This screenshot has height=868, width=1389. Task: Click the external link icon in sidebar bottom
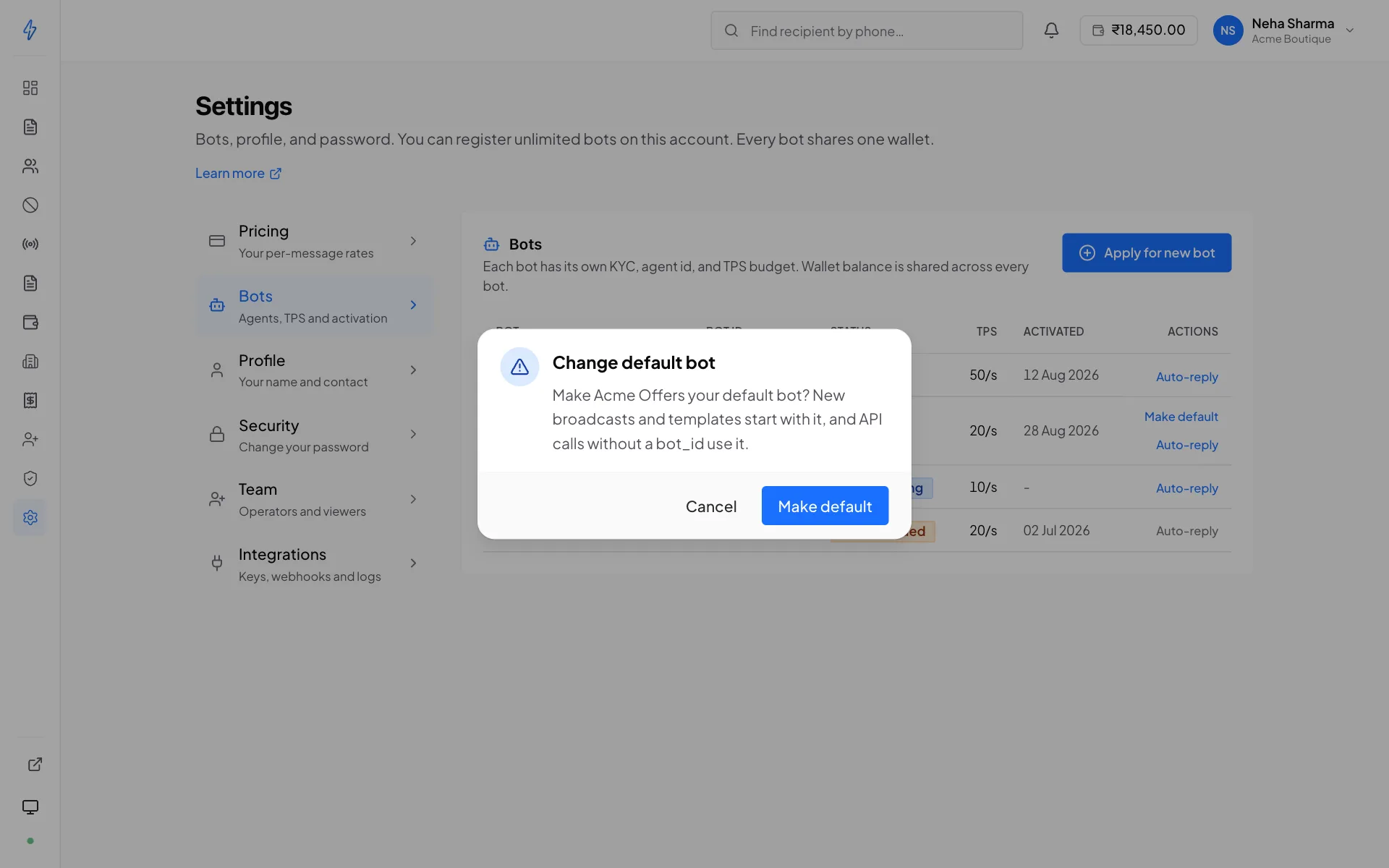(x=35, y=765)
